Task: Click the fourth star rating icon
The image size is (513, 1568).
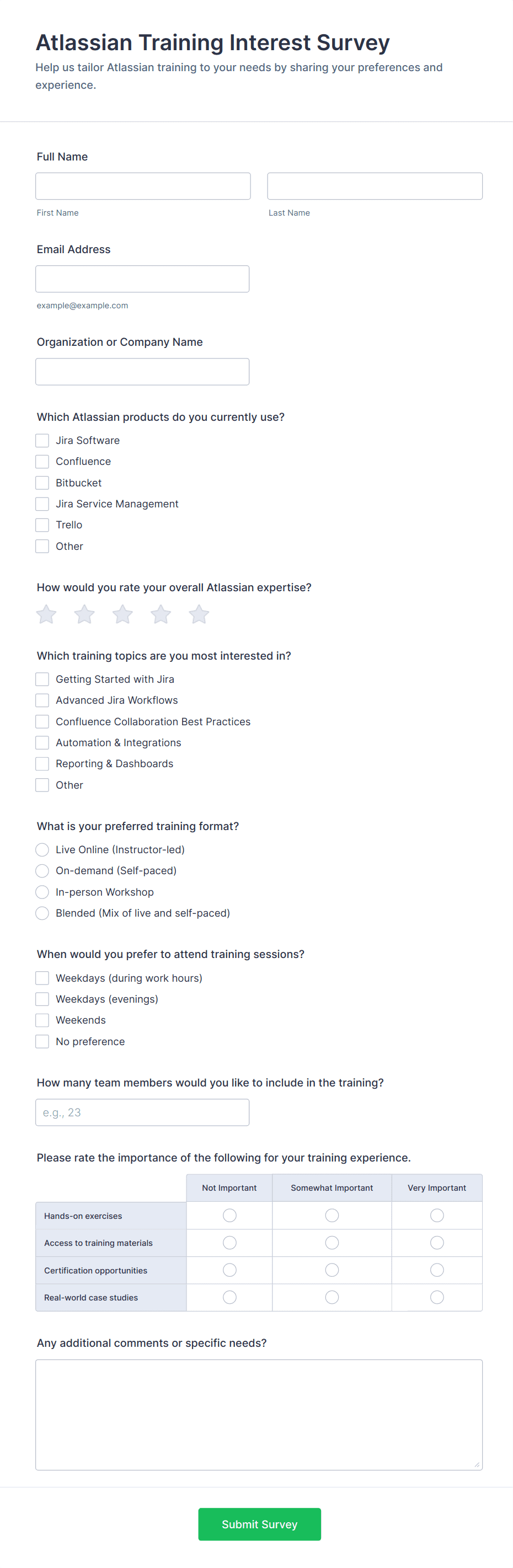Action: pyautogui.click(x=161, y=614)
